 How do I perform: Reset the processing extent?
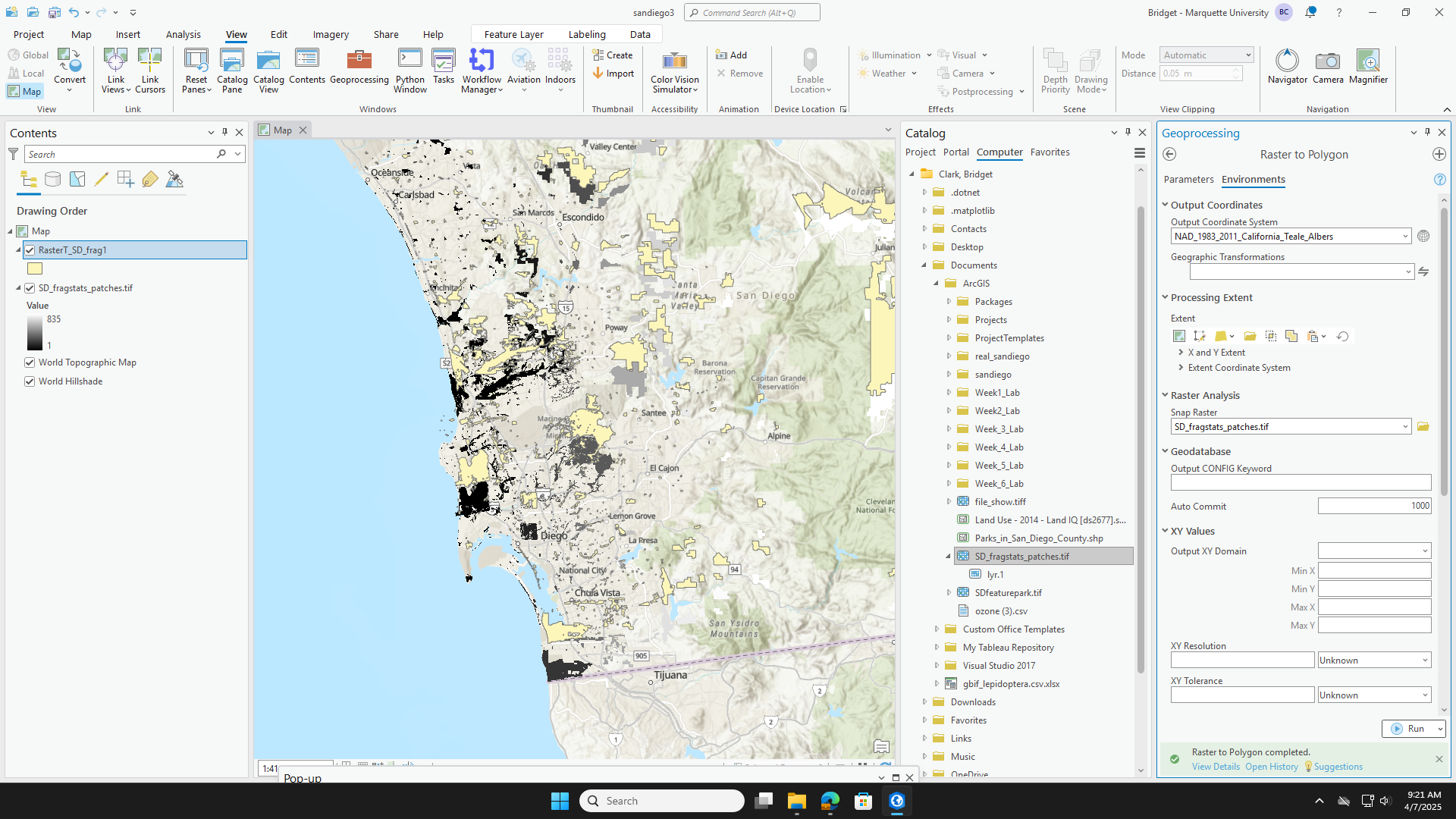(x=1343, y=336)
